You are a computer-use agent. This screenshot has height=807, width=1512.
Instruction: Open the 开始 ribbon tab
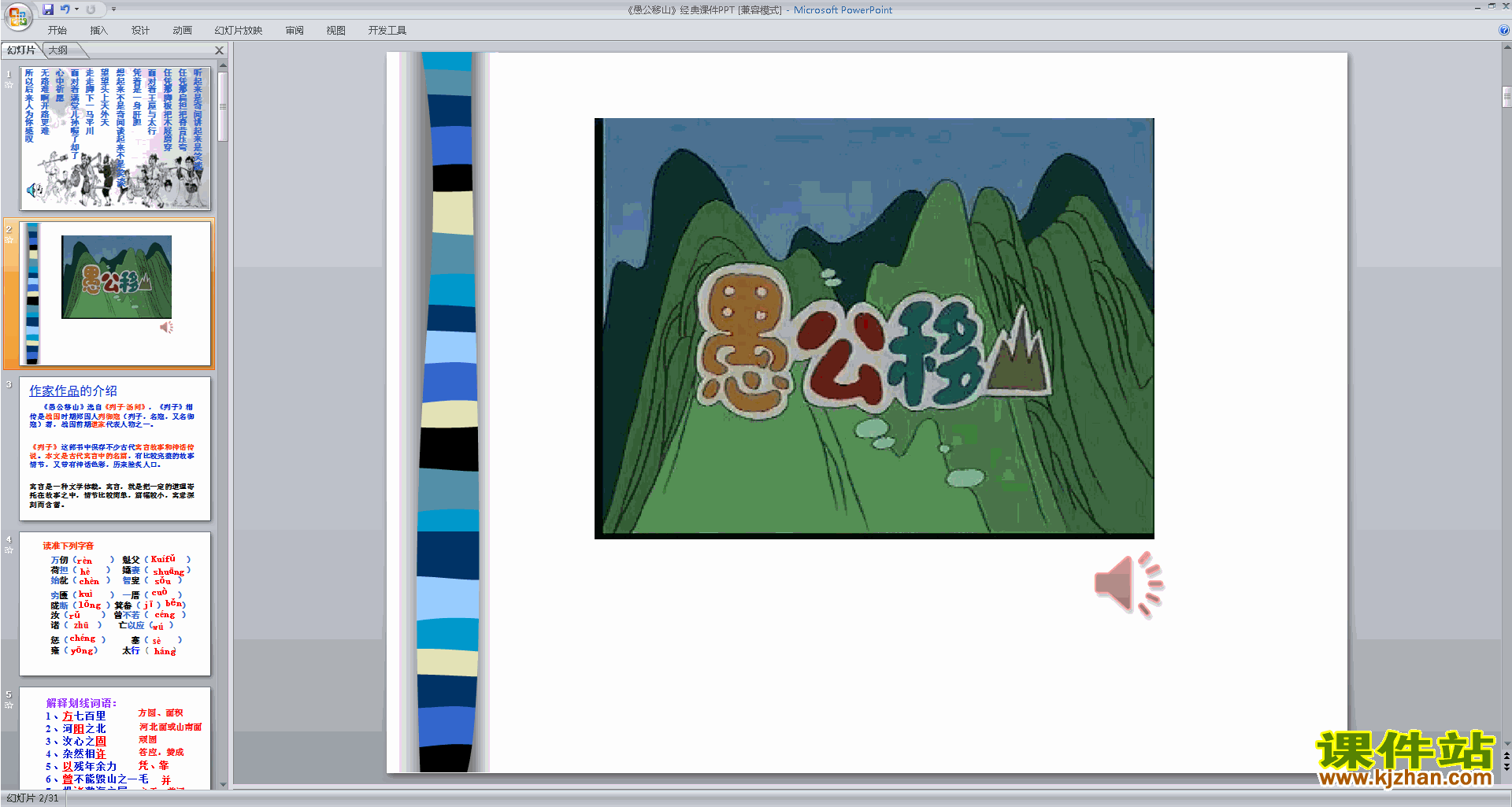click(x=57, y=31)
